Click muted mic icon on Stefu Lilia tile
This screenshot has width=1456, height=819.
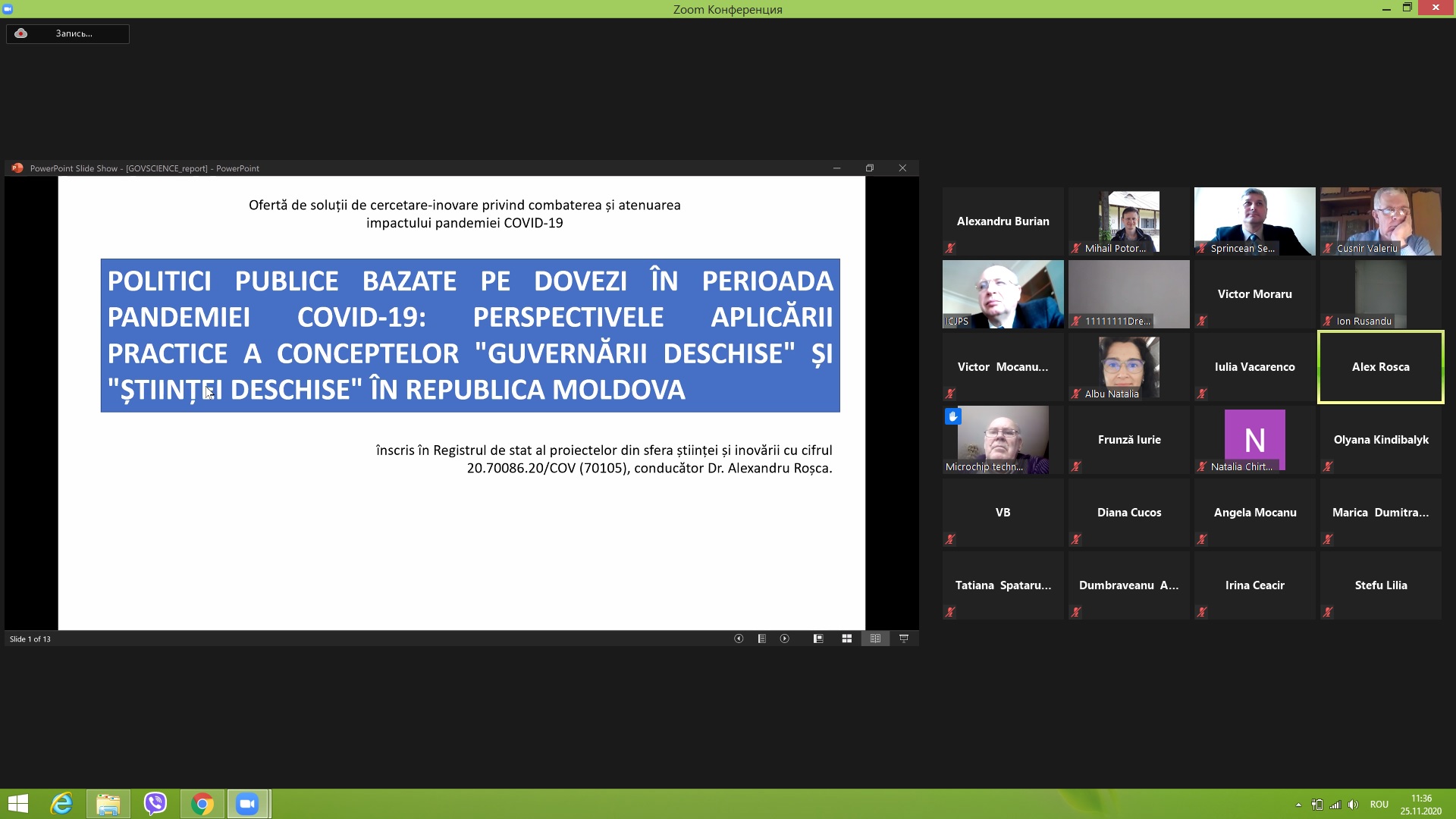click(1328, 612)
